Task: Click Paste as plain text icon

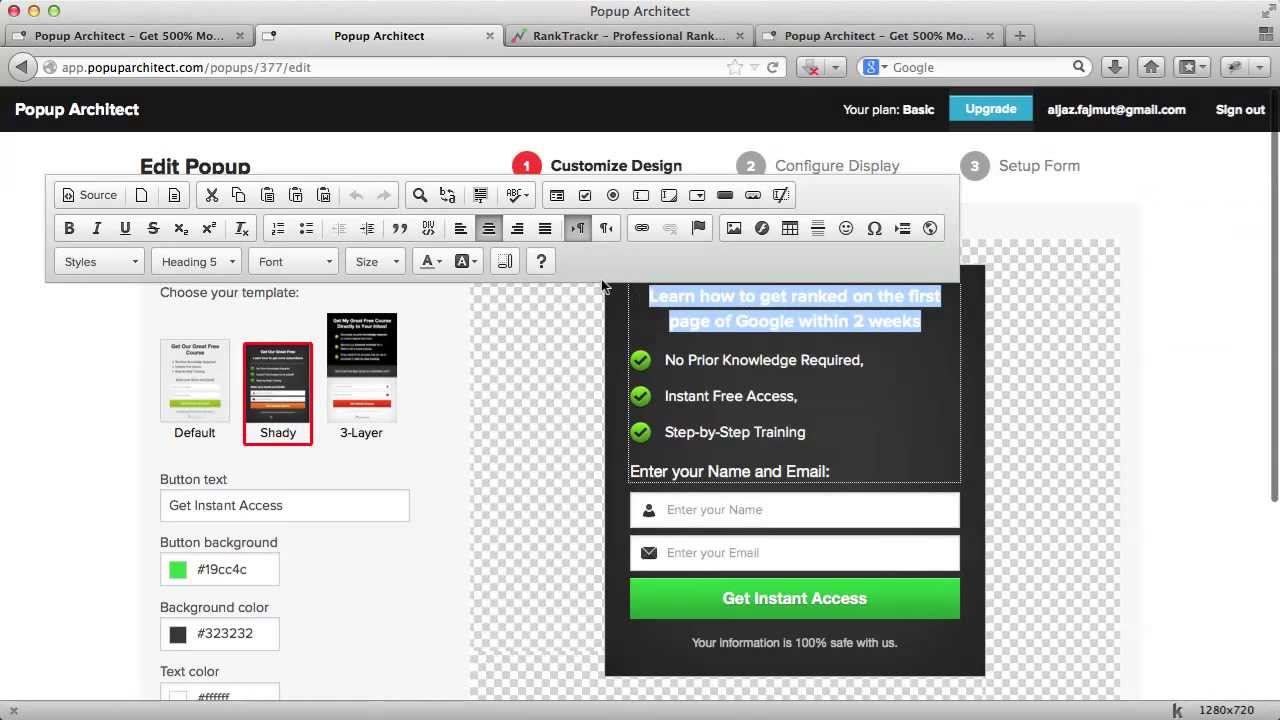Action: tap(295, 195)
